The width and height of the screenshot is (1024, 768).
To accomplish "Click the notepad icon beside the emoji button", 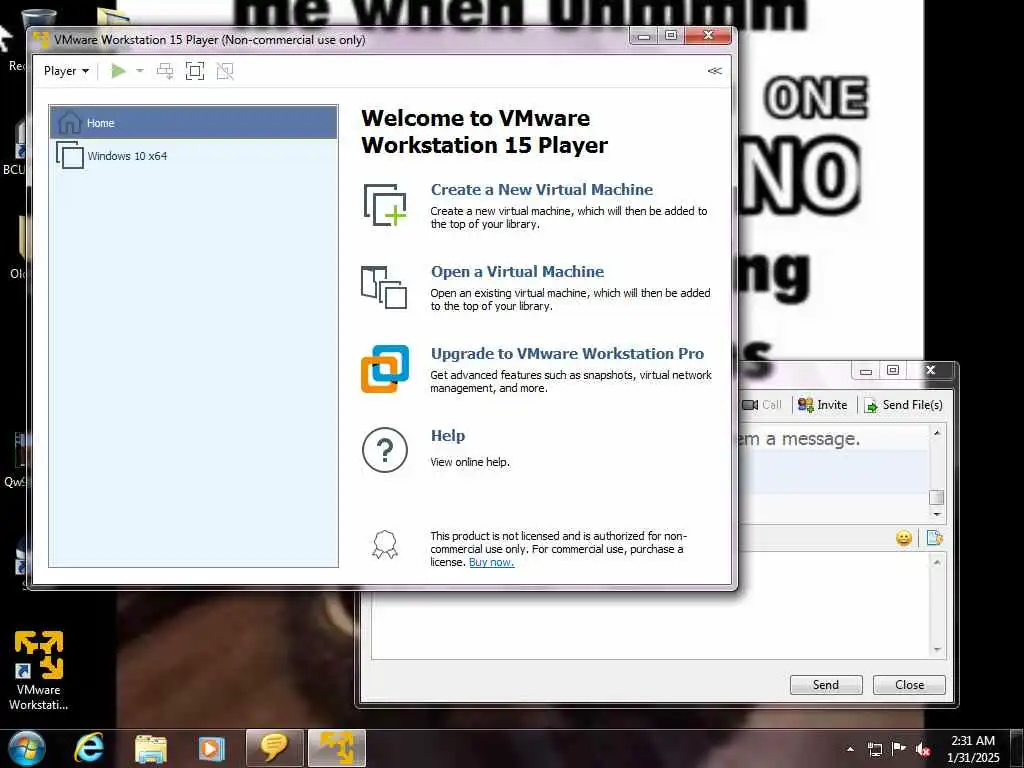I will pyautogui.click(x=935, y=538).
